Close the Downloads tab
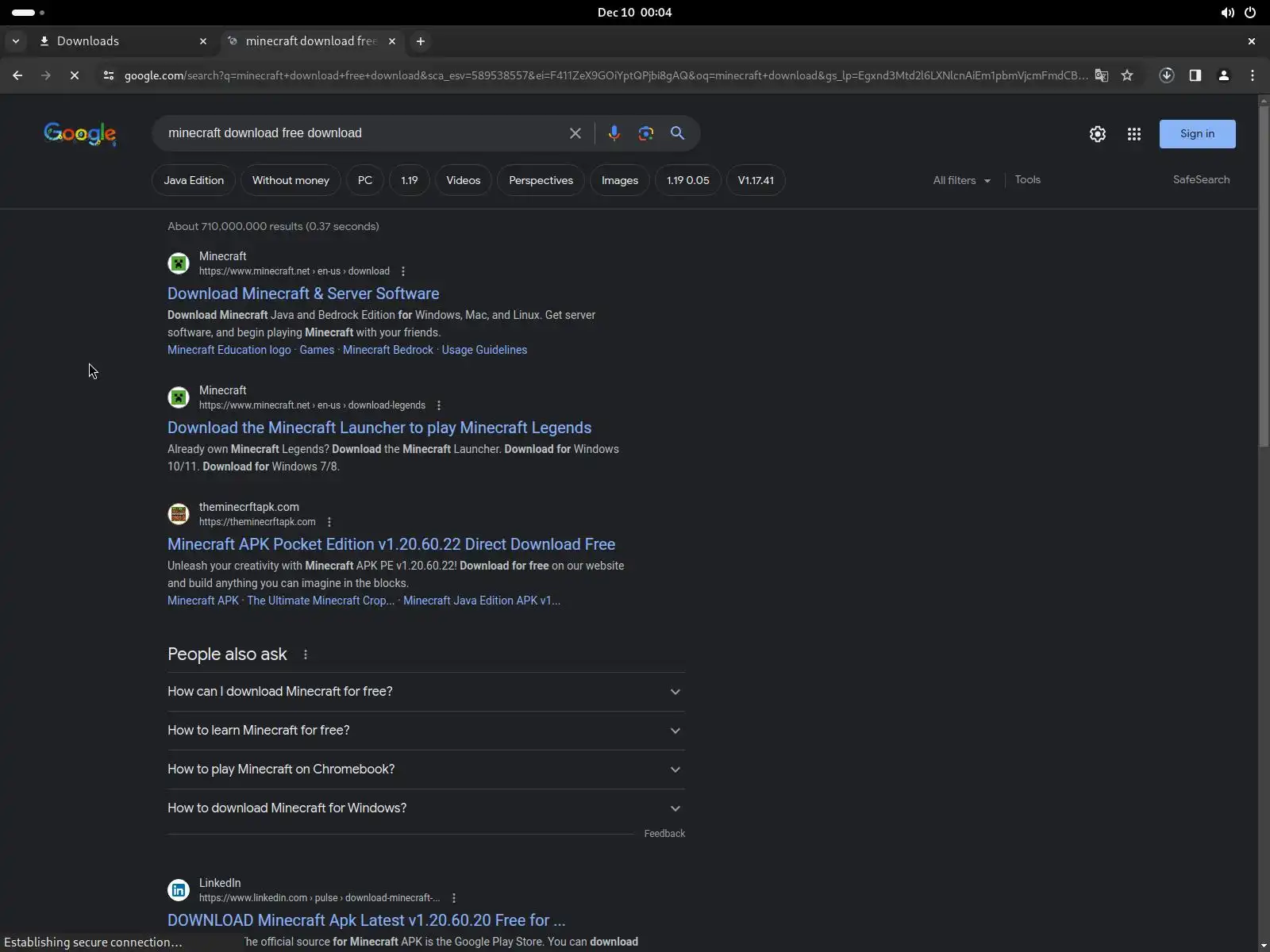This screenshot has width=1270, height=952. (203, 41)
